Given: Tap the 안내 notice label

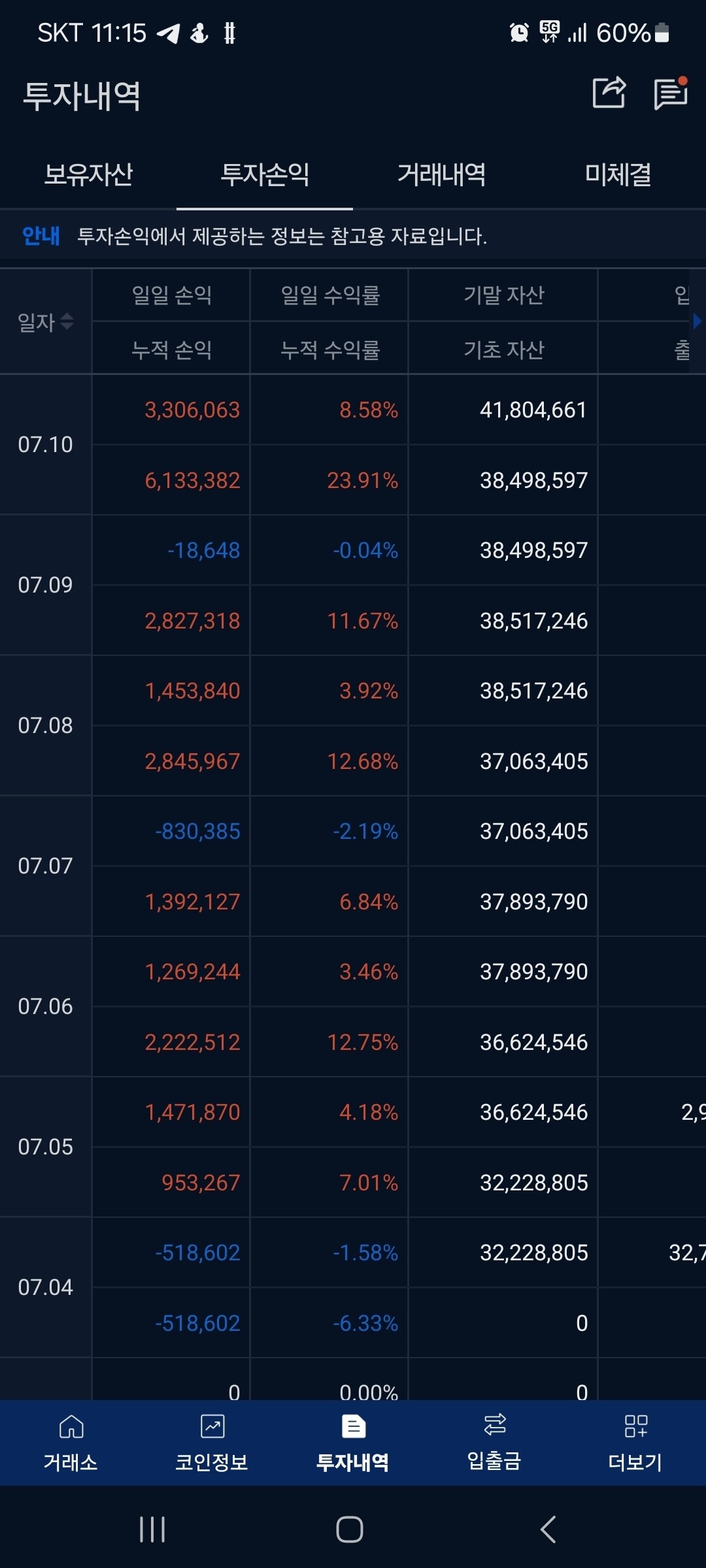Looking at the screenshot, I should [41, 236].
